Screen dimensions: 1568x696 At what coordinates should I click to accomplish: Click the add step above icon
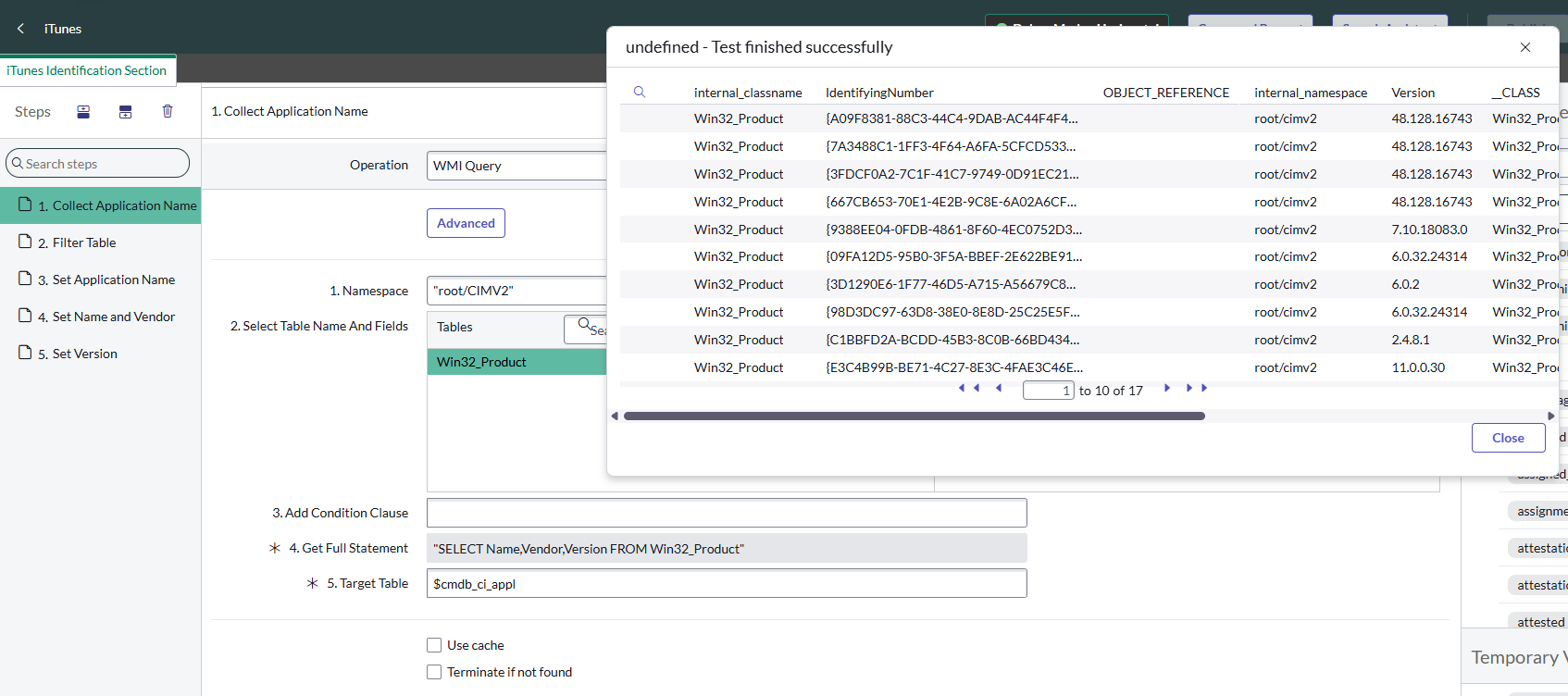(x=83, y=112)
